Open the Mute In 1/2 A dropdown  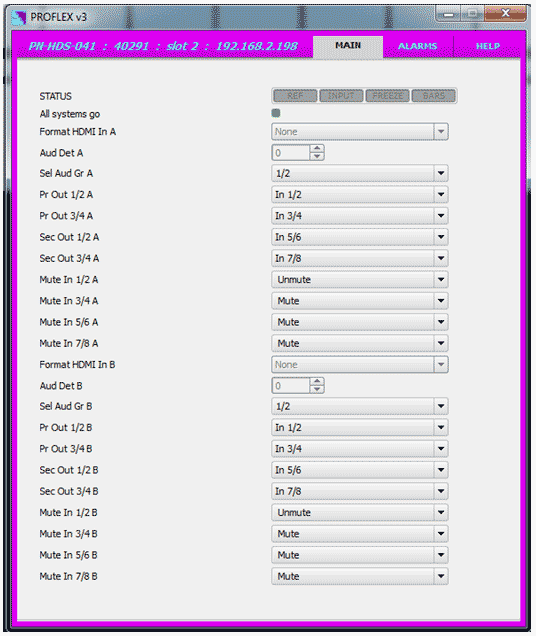[x=359, y=279]
